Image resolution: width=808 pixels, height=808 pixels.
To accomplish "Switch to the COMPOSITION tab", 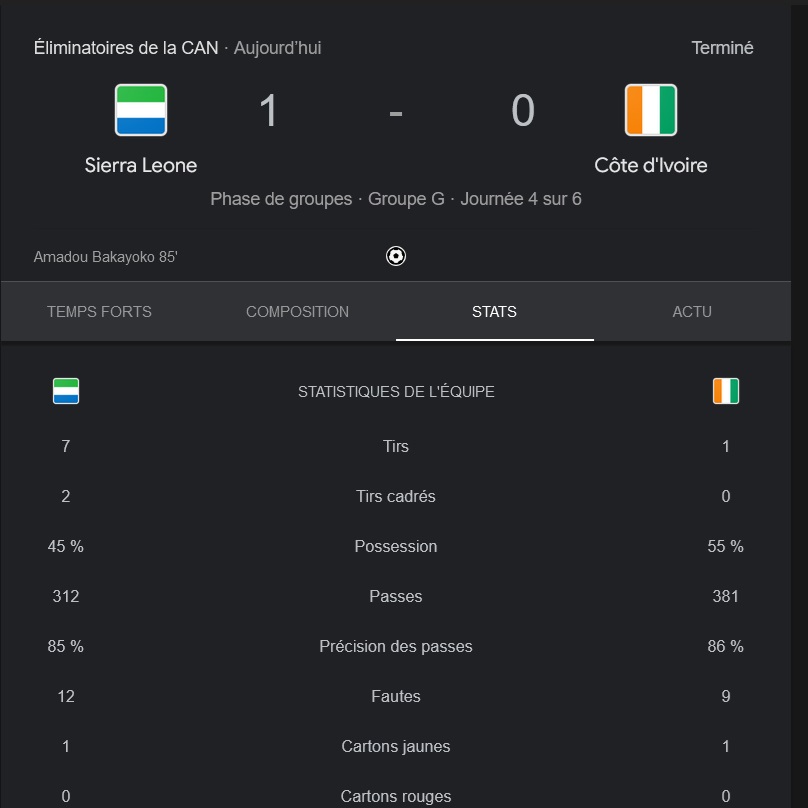I will [x=297, y=312].
